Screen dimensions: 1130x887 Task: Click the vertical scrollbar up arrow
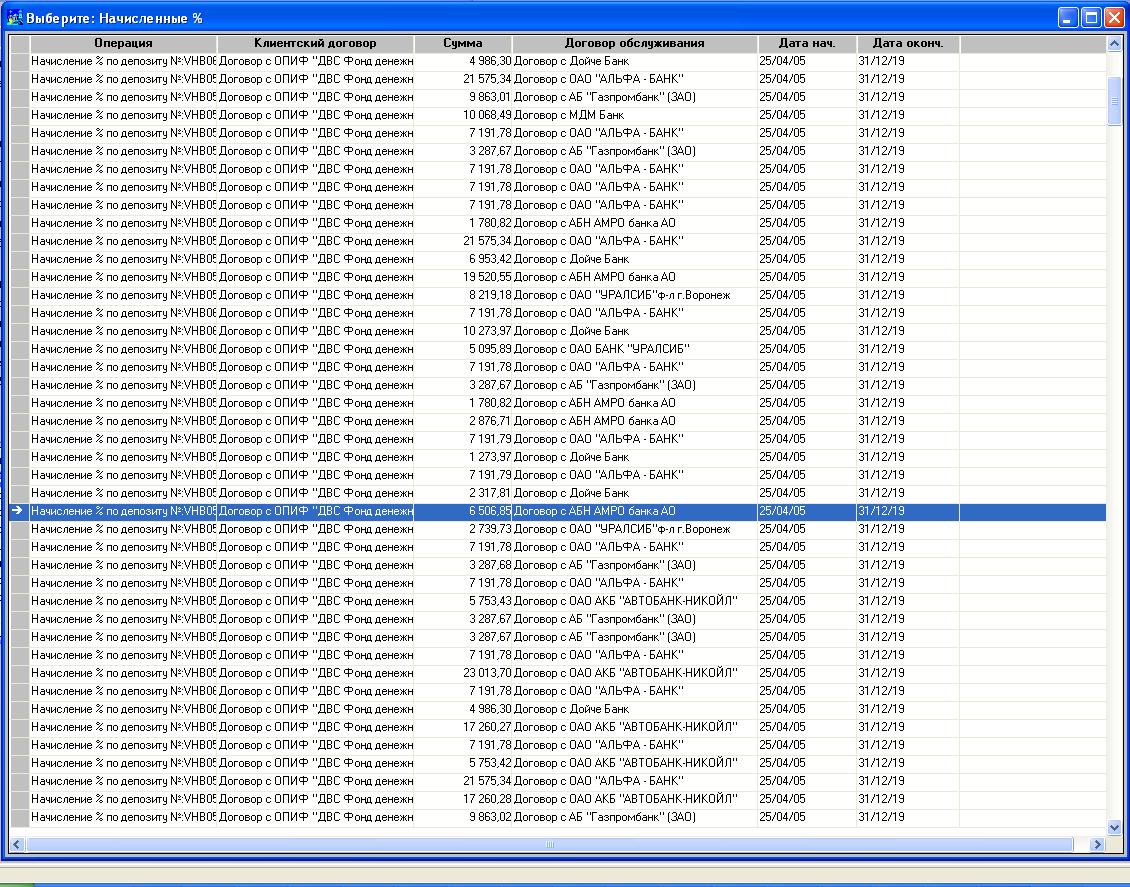coord(1114,44)
